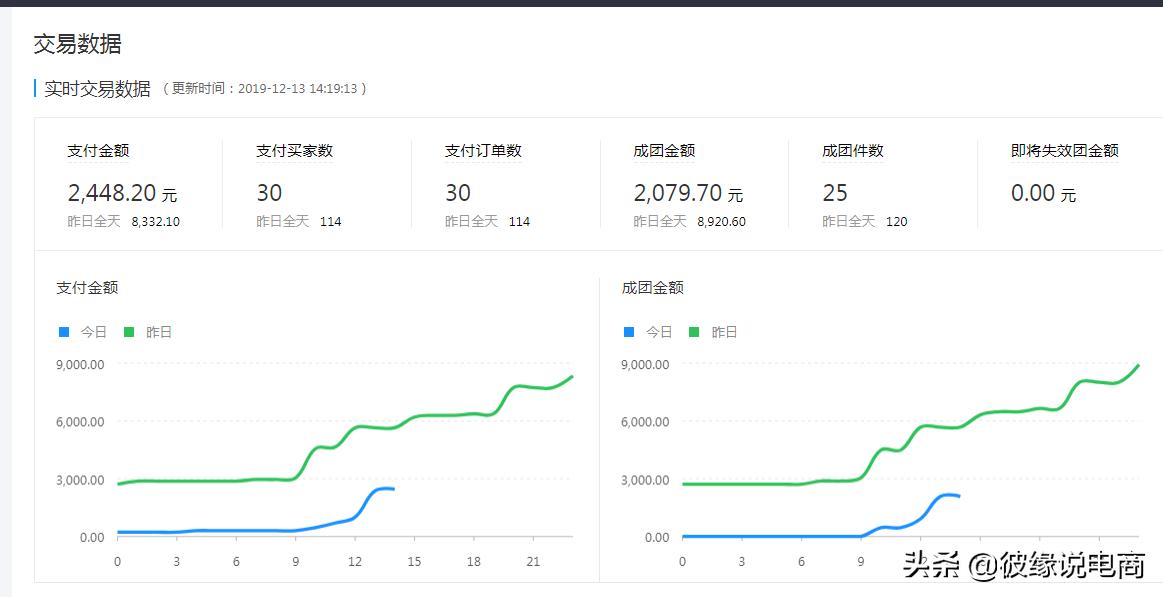Click the green legend square for 昨日

(x=129, y=331)
